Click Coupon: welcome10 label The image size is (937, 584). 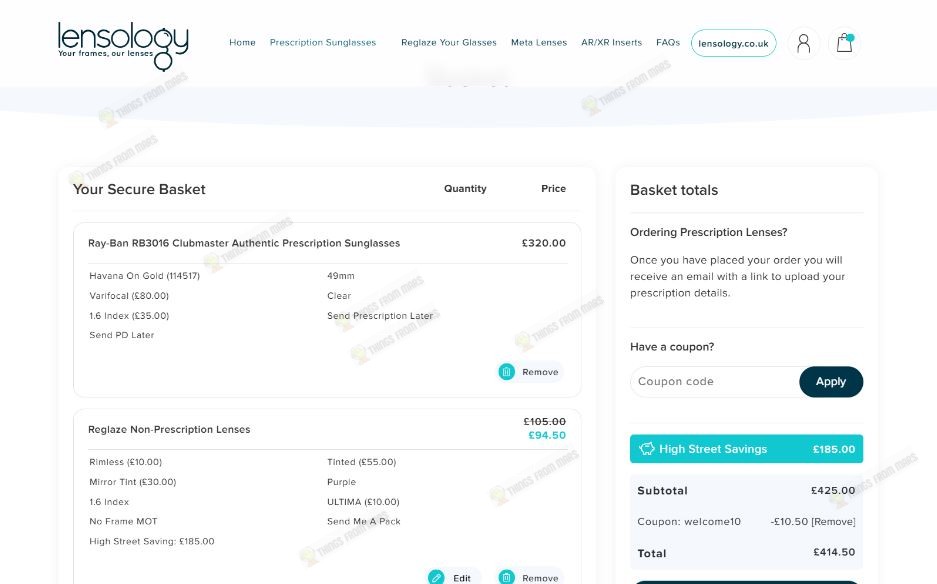[x=689, y=521]
